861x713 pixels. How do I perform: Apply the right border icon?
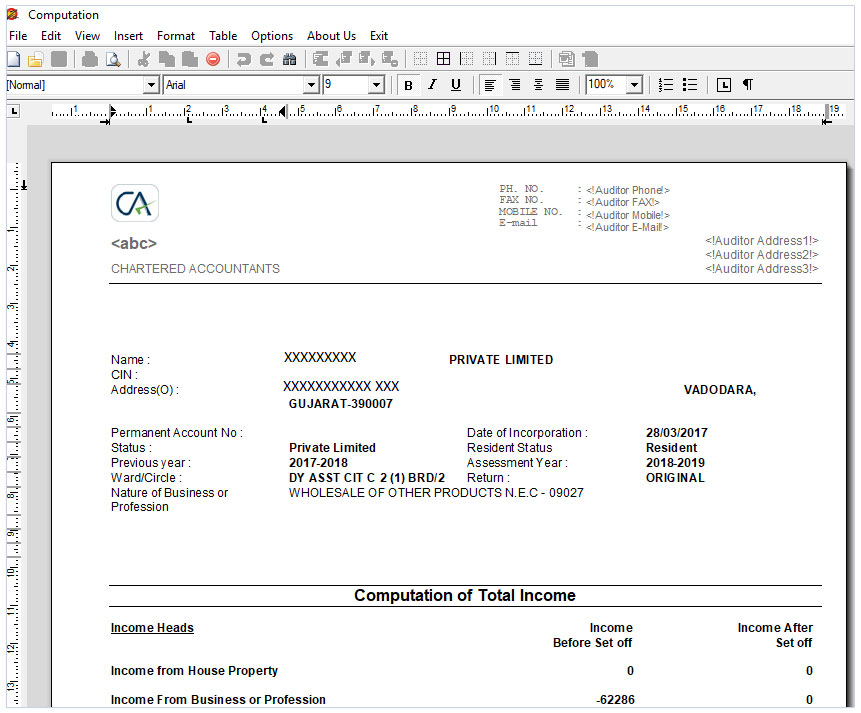pos(489,59)
